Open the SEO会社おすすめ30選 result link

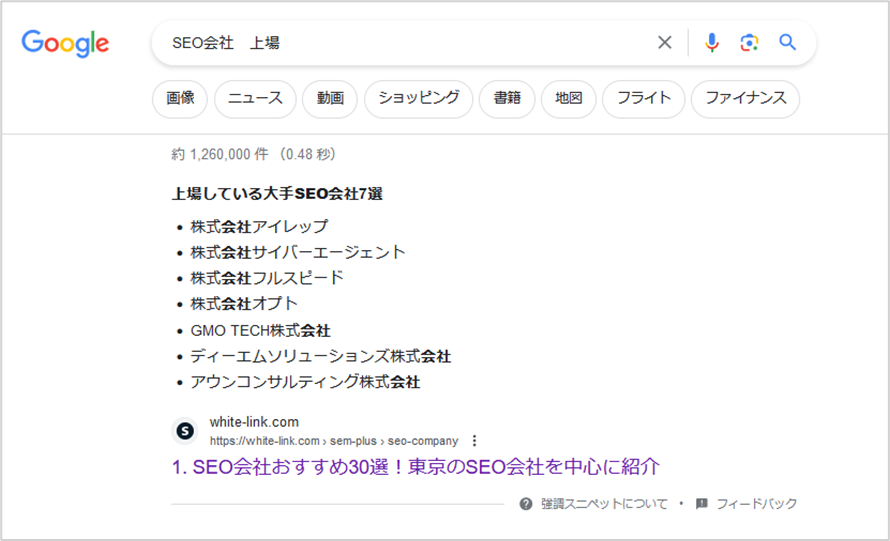(x=415, y=467)
